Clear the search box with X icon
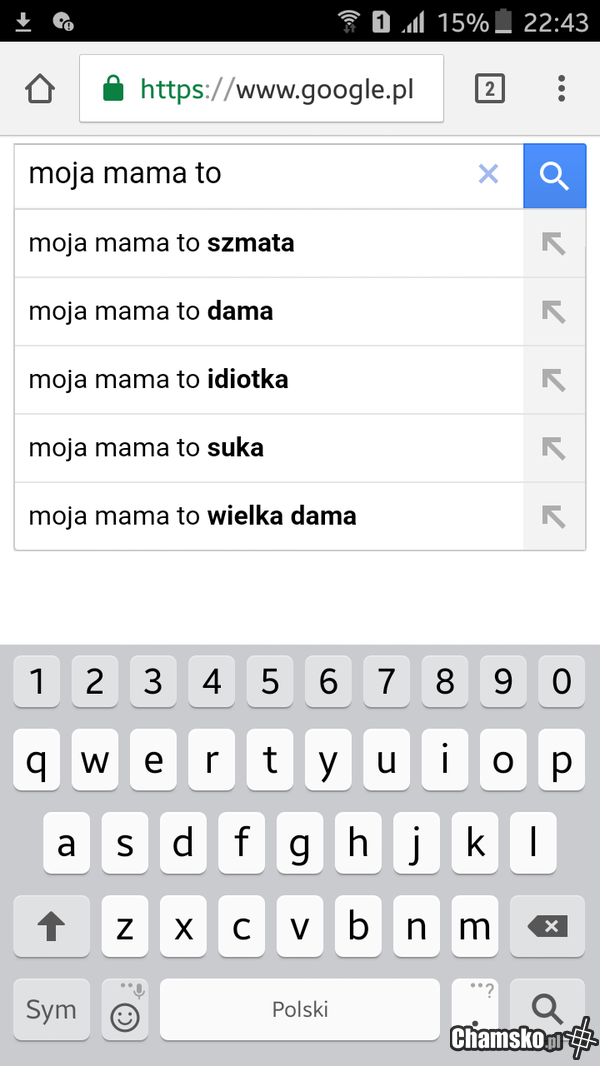This screenshot has width=600, height=1066. (x=488, y=175)
